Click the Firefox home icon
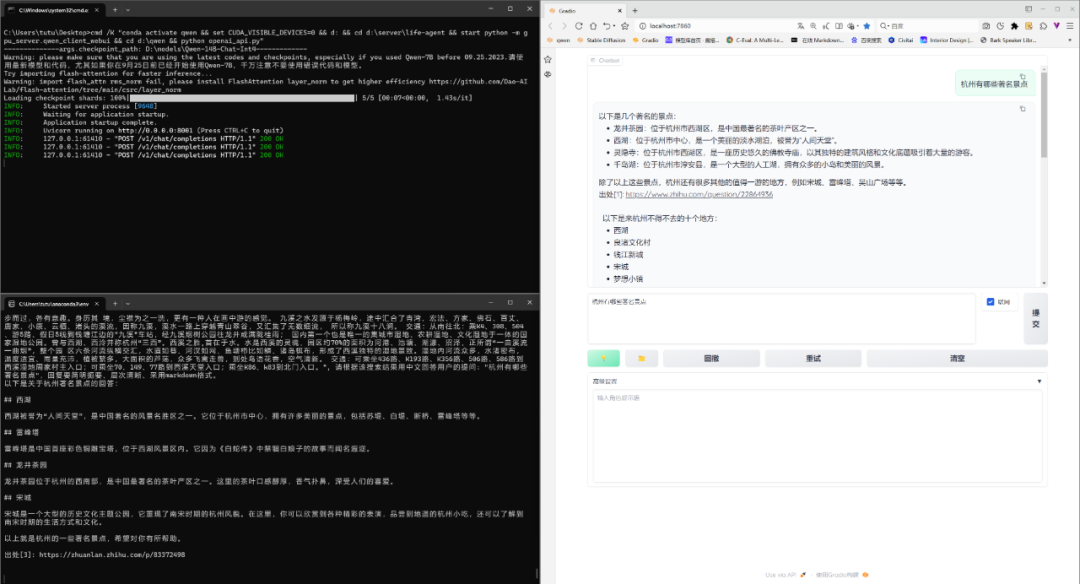This screenshot has width=1080, height=584. [x=592, y=25]
